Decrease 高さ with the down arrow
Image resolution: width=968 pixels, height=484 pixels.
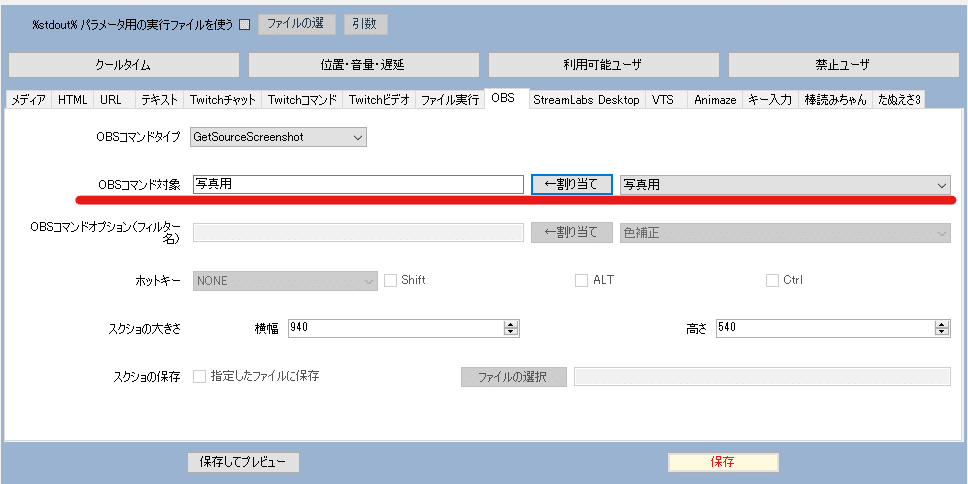pyautogui.click(x=942, y=333)
